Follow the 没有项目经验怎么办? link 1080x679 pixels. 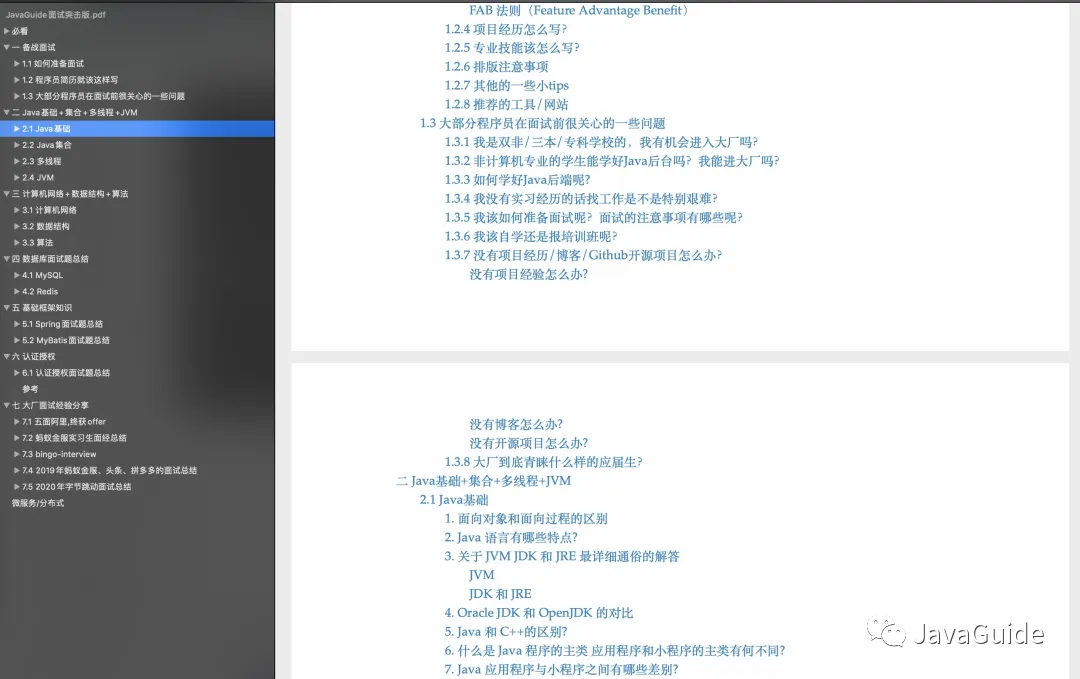[x=528, y=274]
